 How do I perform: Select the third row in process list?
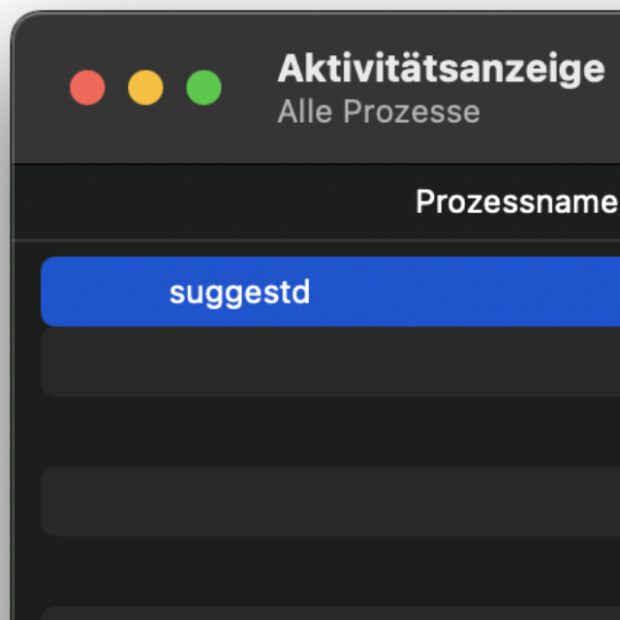pyautogui.click(x=330, y=431)
